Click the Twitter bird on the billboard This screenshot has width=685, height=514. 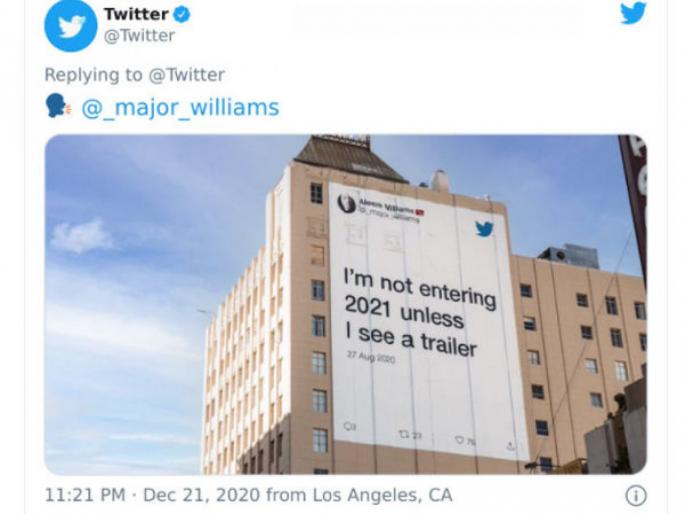click(484, 229)
